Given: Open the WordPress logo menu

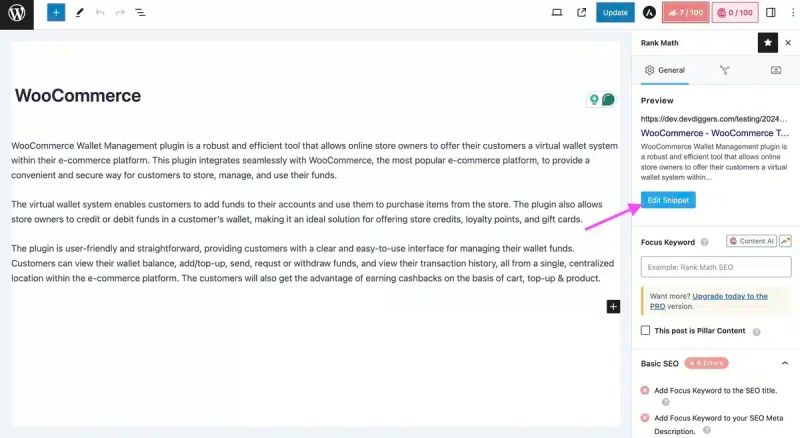Looking at the screenshot, I should pyautogui.click(x=17, y=13).
